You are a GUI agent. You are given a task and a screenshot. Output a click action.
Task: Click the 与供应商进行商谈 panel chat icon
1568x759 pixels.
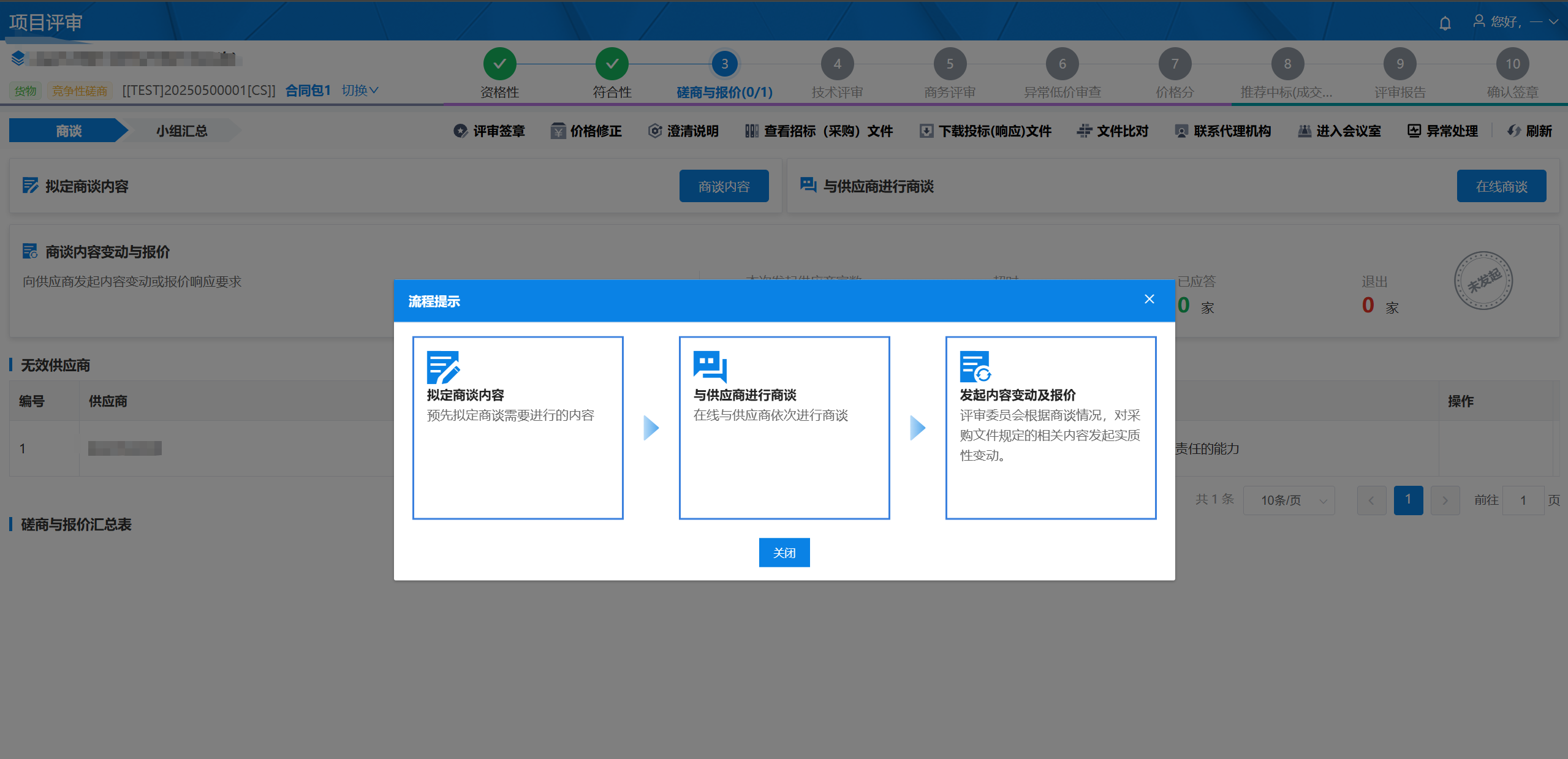pos(808,185)
